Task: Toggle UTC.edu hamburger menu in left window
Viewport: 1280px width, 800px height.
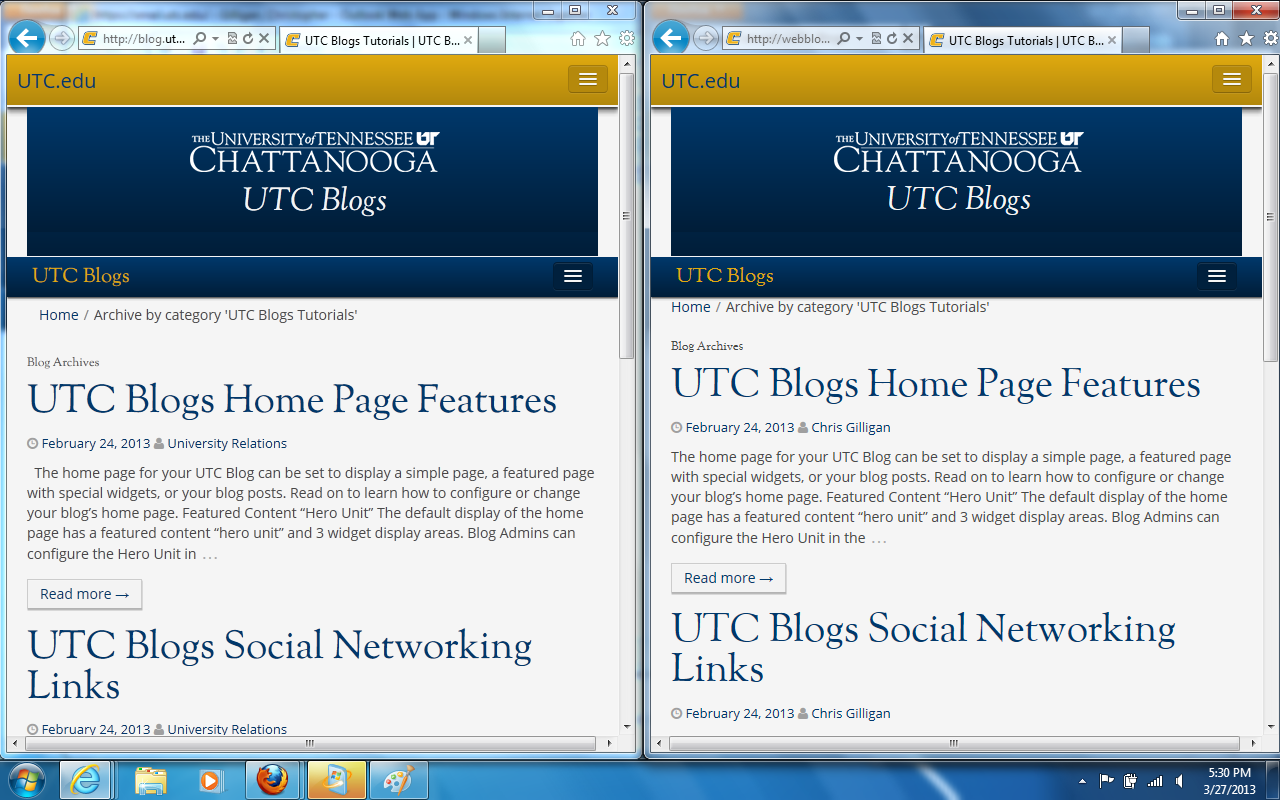Action: tap(587, 80)
